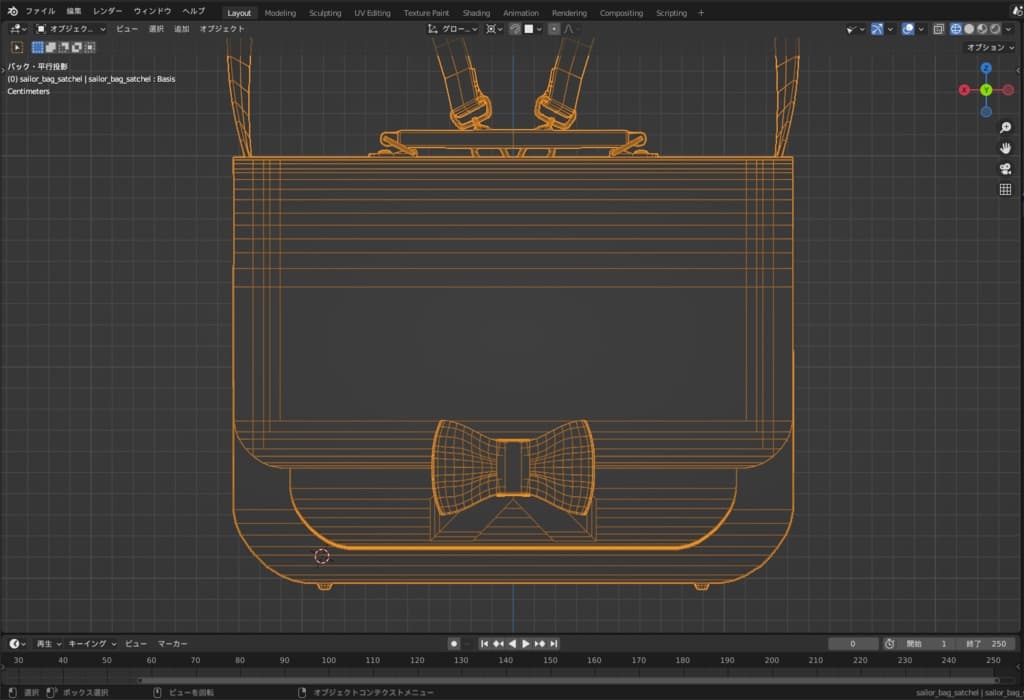Toggle snapping magnet icon
This screenshot has width=1024, height=700.
515,29
